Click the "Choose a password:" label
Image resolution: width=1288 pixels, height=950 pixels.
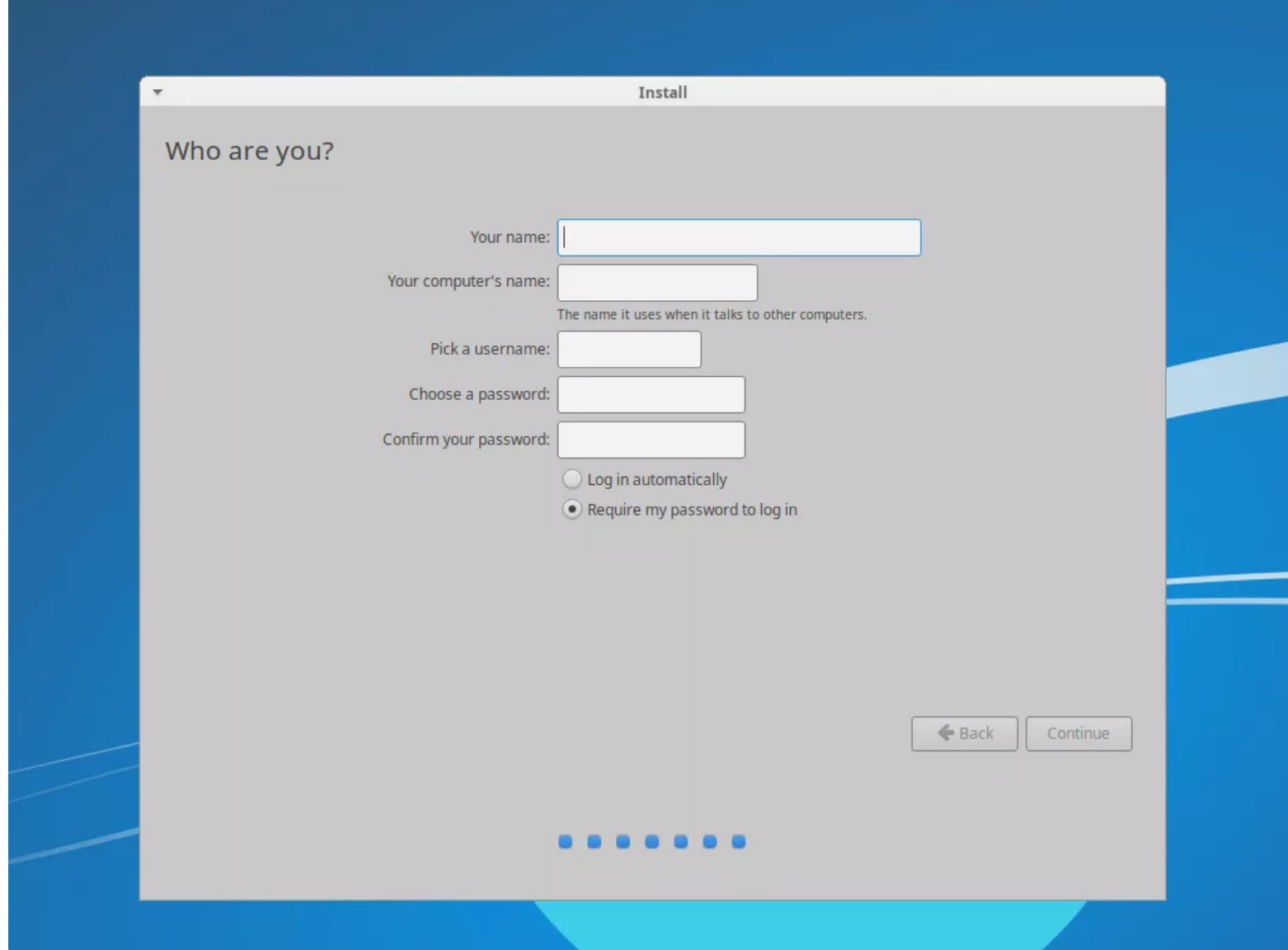479,394
